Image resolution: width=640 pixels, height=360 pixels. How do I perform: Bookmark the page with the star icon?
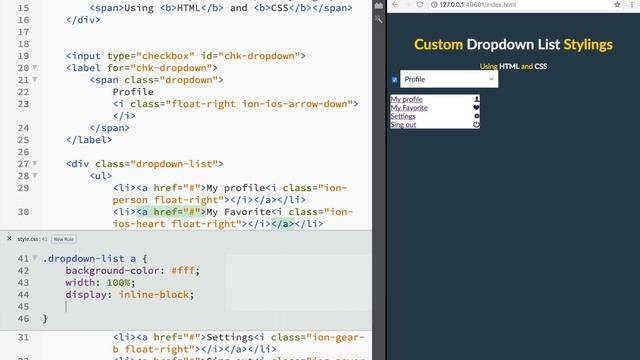(x=617, y=4)
